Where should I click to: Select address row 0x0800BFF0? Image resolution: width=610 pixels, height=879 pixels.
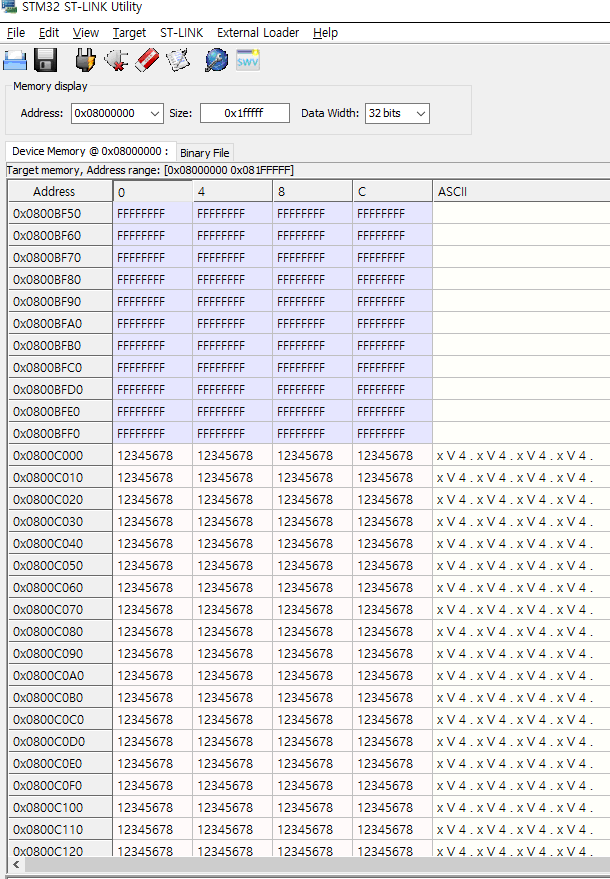(60, 433)
